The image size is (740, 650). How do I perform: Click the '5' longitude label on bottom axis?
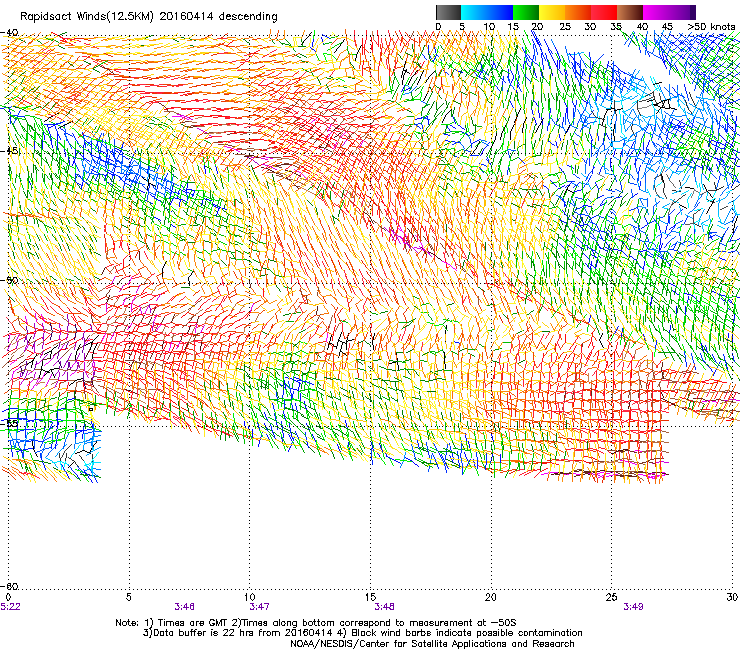point(129,597)
